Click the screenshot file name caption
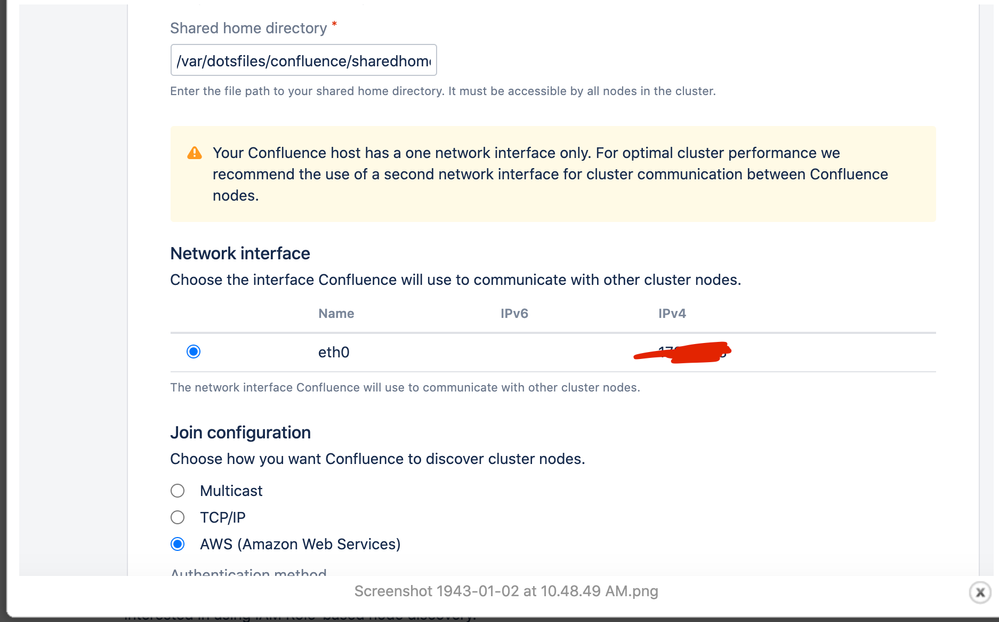The width and height of the screenshot is (999, 622). pyautogui.click(x=507, y=591)
